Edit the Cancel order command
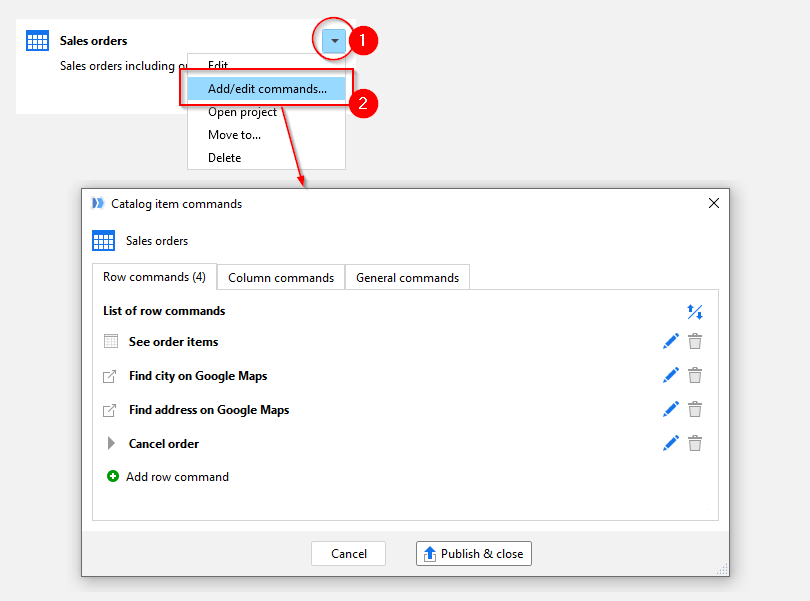The image size is (810, 601). tap(671, 443)
